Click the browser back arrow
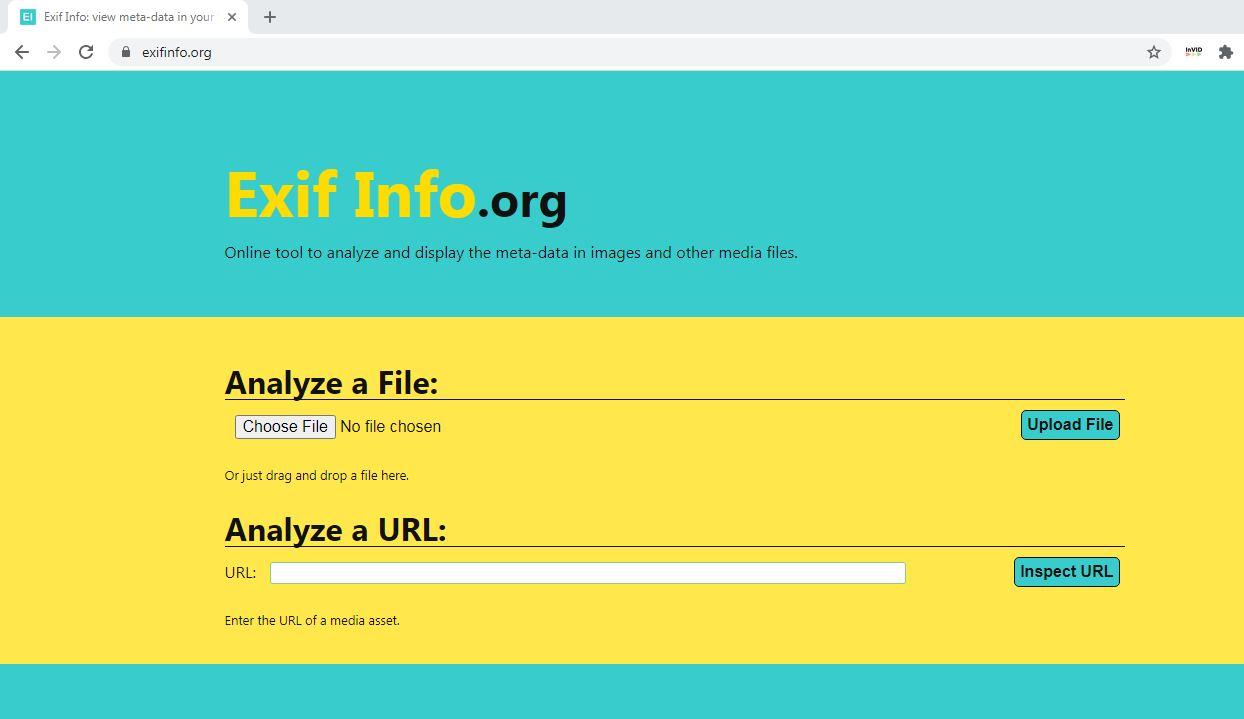This screenshot has width=1244, height=719. click(22, 52)
